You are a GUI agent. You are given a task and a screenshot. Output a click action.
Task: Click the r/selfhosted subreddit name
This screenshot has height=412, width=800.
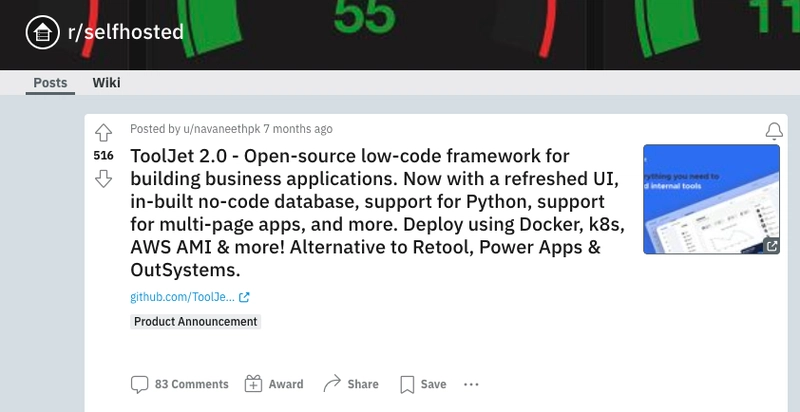tap(126, 32)
